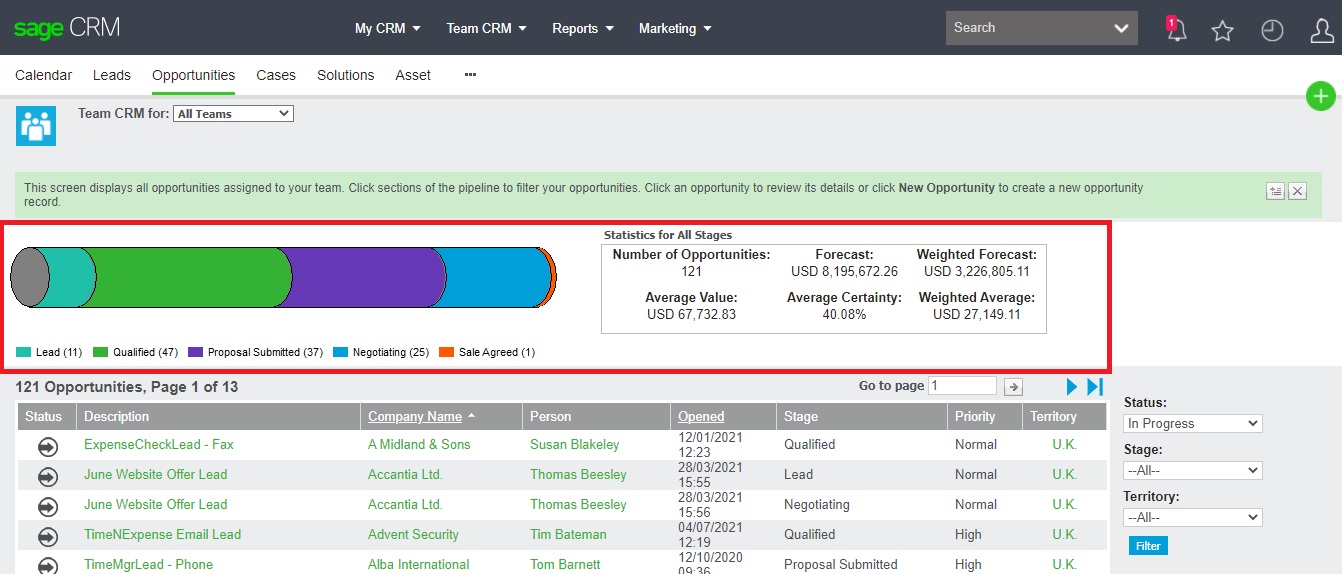The height and width of the screenshot is (574, 1342).
Task: Click the Status column header
Action: click(44, 417)
